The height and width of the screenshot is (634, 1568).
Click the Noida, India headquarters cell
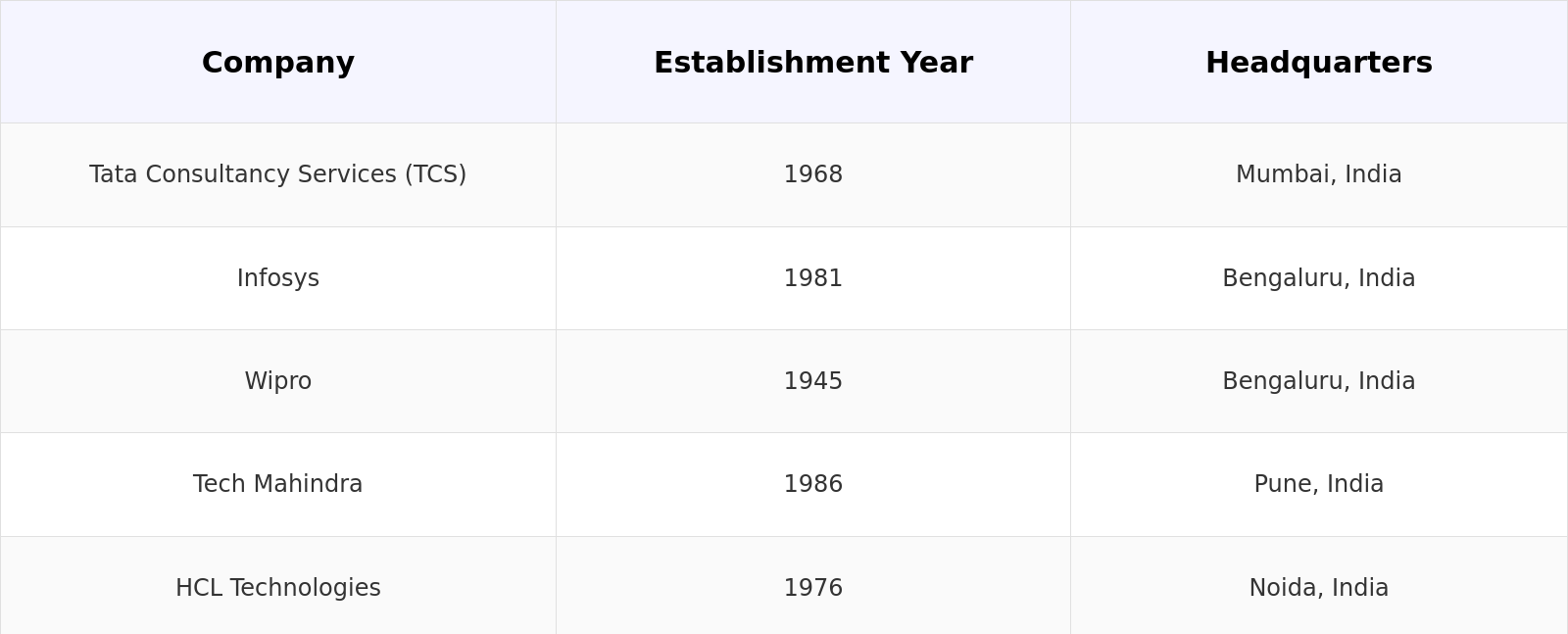coord(1318,588)
